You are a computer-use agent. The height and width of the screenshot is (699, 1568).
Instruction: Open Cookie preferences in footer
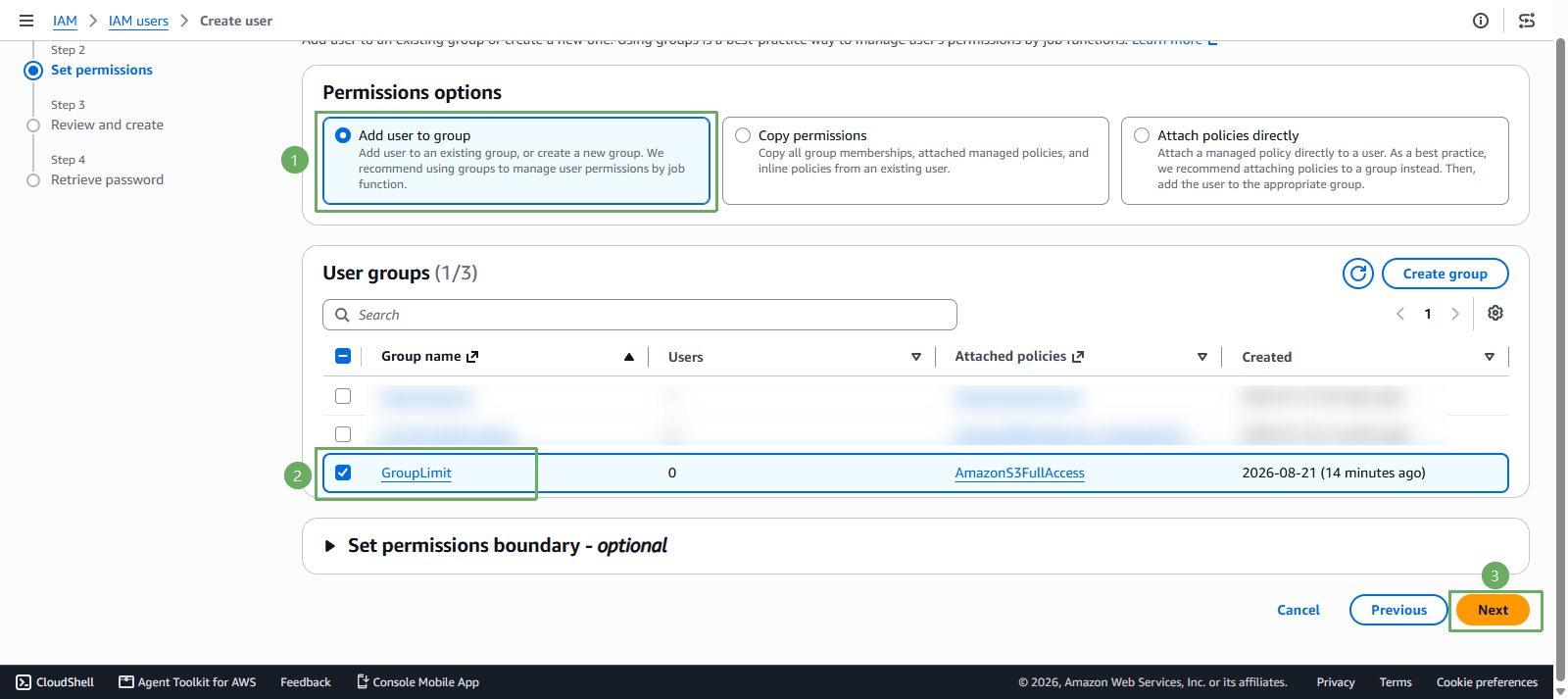click(1487, 682)
